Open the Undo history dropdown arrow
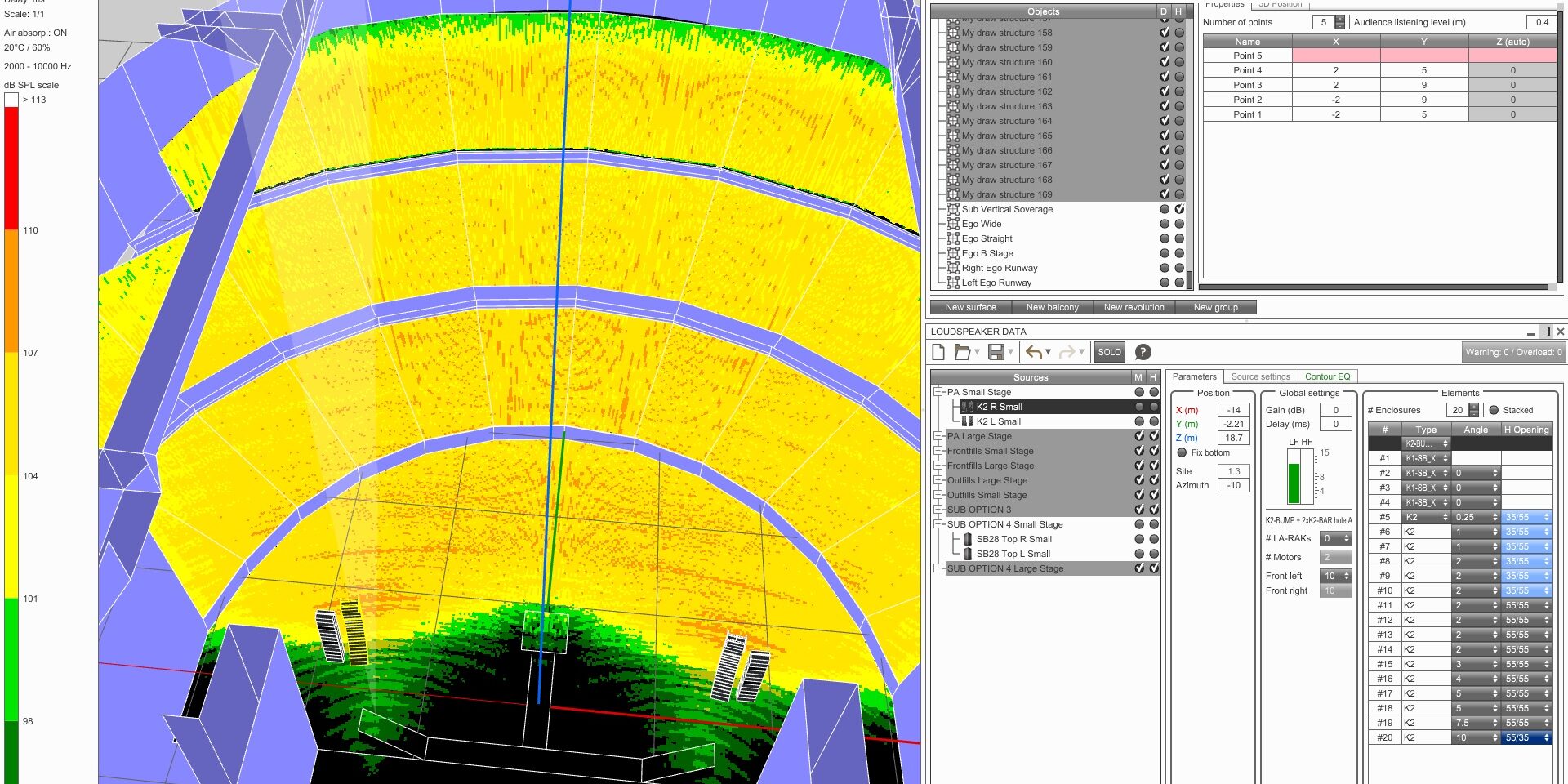1568x784 pixels. pyautogui.click(x=1048, y=352)
